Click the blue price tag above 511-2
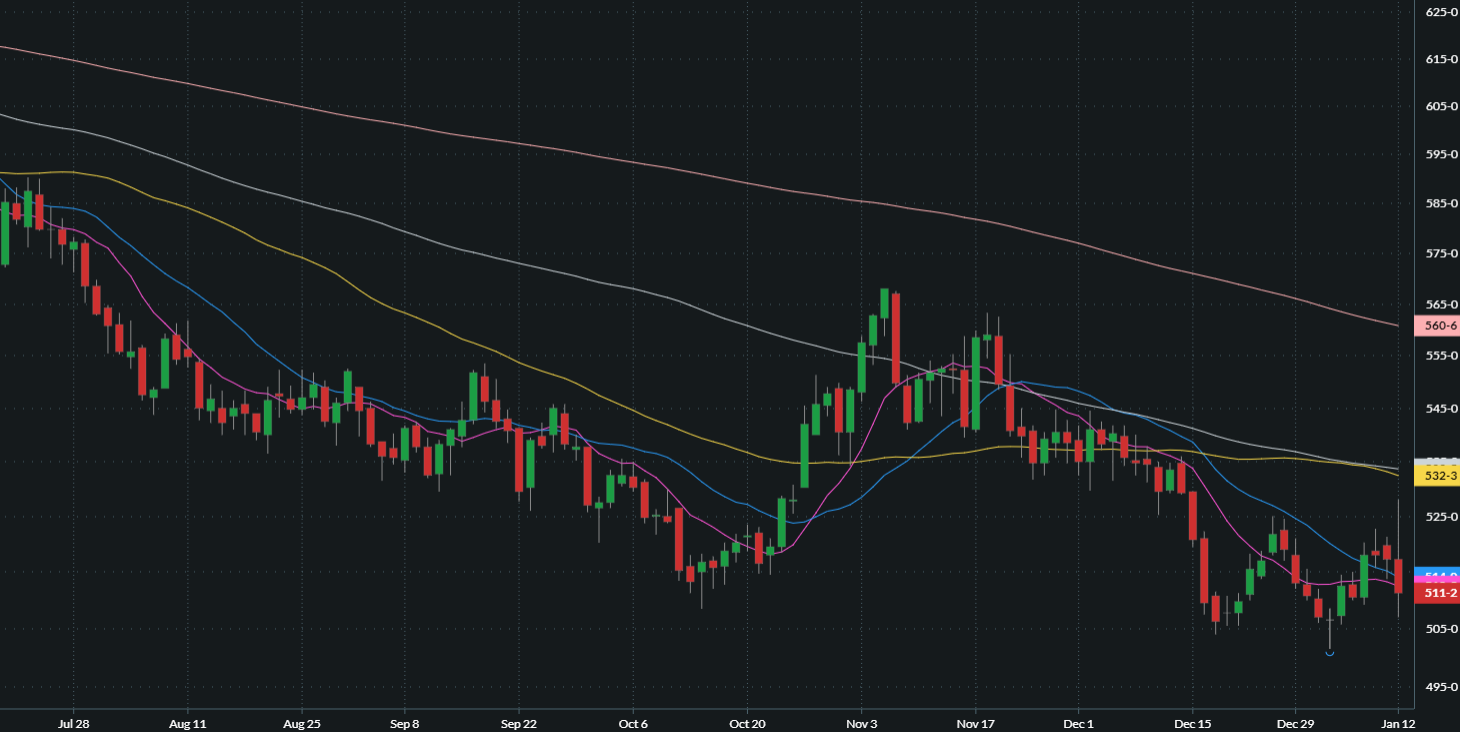1460x732 pixels. click(x=1439, y=574)
